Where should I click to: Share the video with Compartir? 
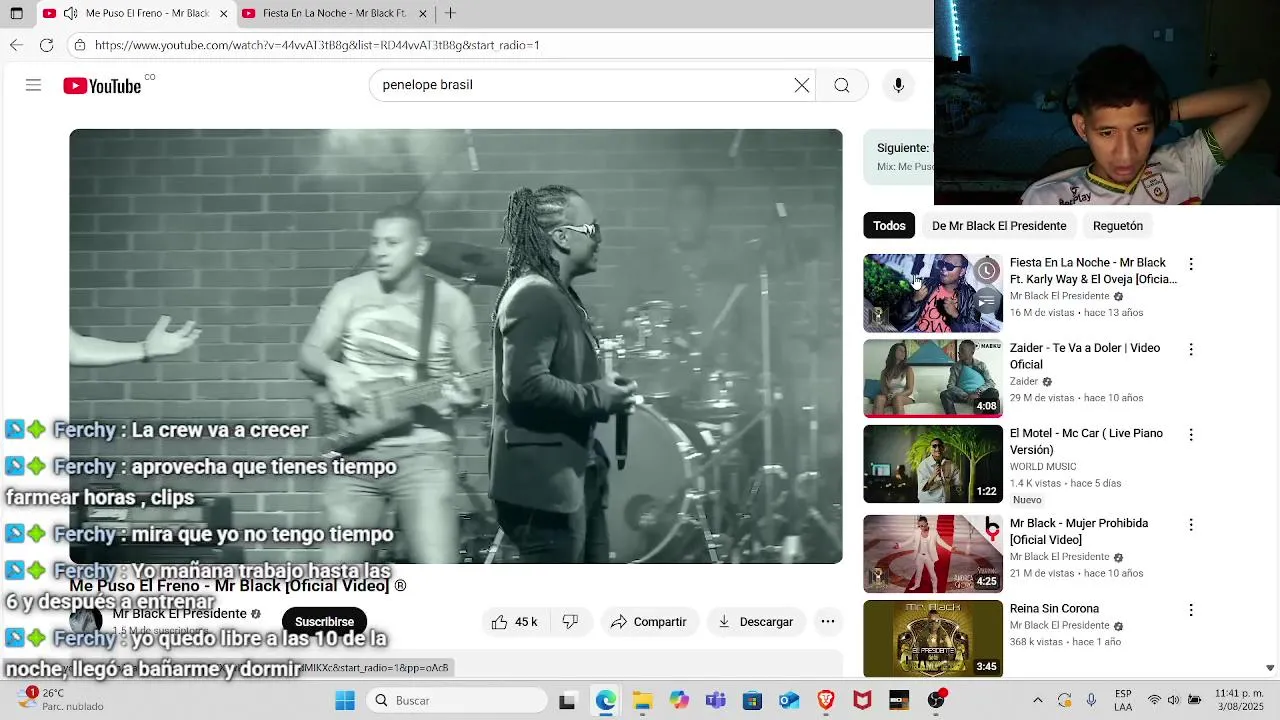pos(648,622)
